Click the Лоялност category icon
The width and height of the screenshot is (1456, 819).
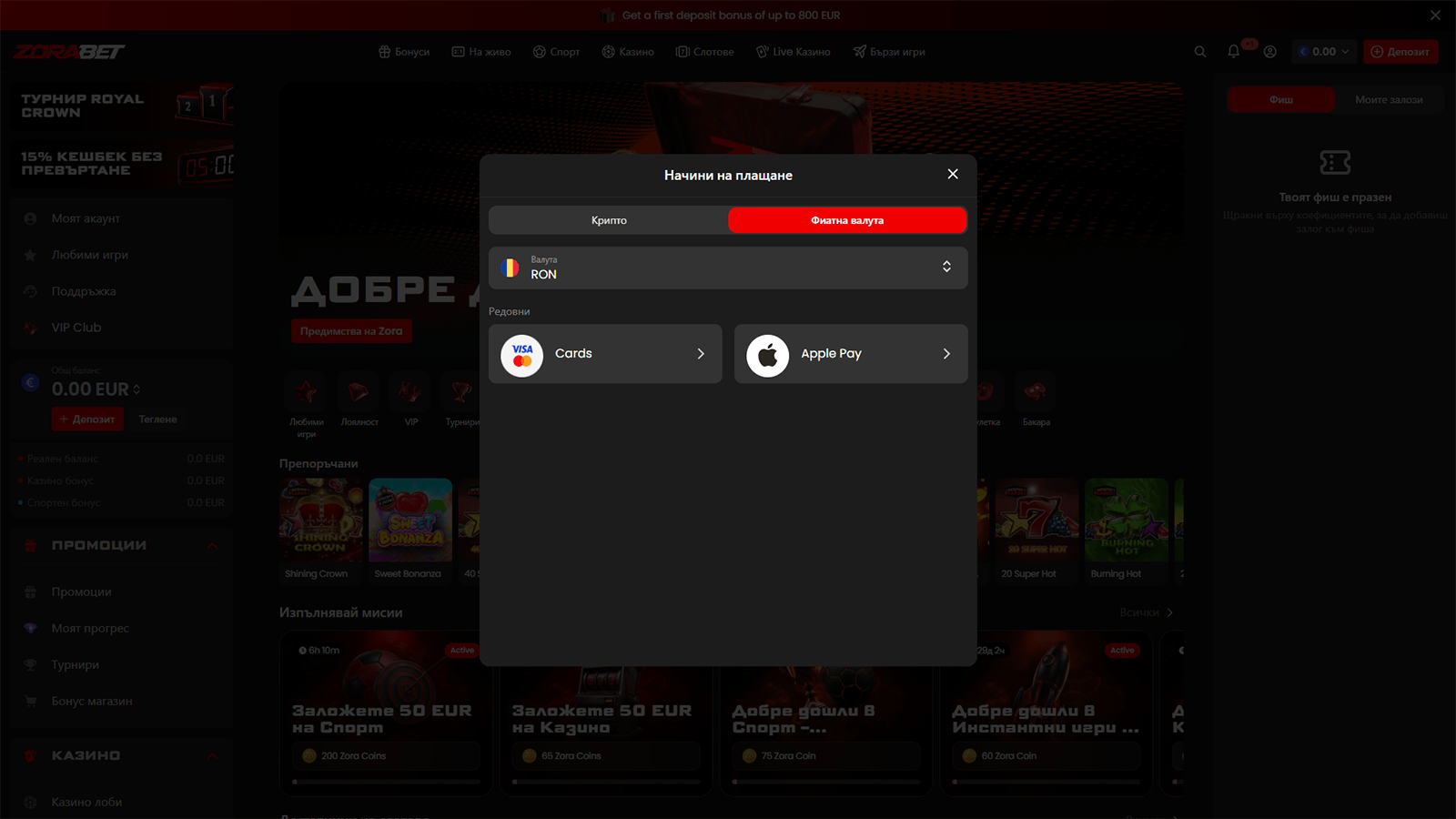[359, 392]
